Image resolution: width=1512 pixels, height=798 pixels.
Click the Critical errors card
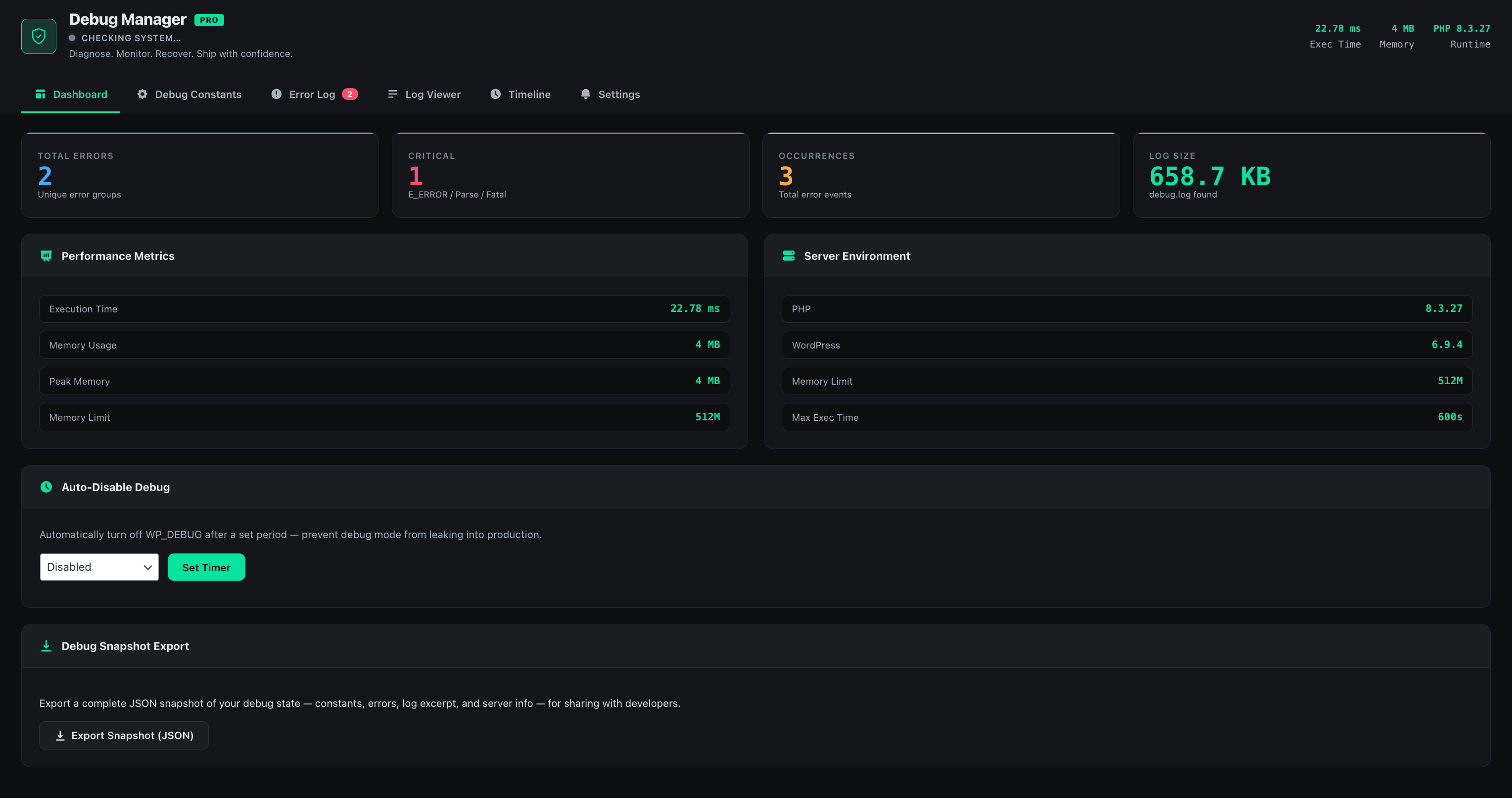pyautogui.click(x=570, y=175)
